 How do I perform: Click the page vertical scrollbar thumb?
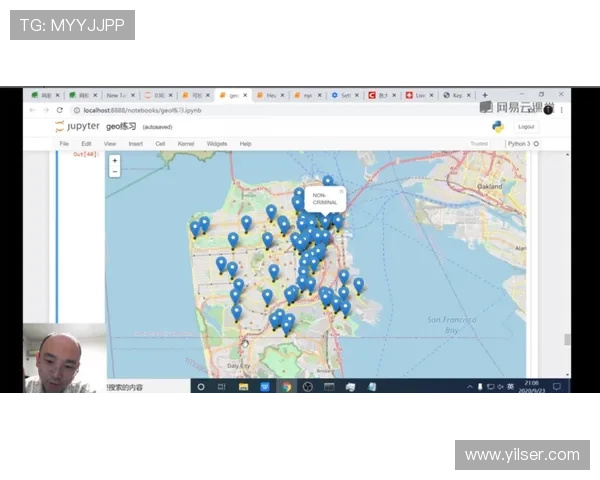coord(567,340)
